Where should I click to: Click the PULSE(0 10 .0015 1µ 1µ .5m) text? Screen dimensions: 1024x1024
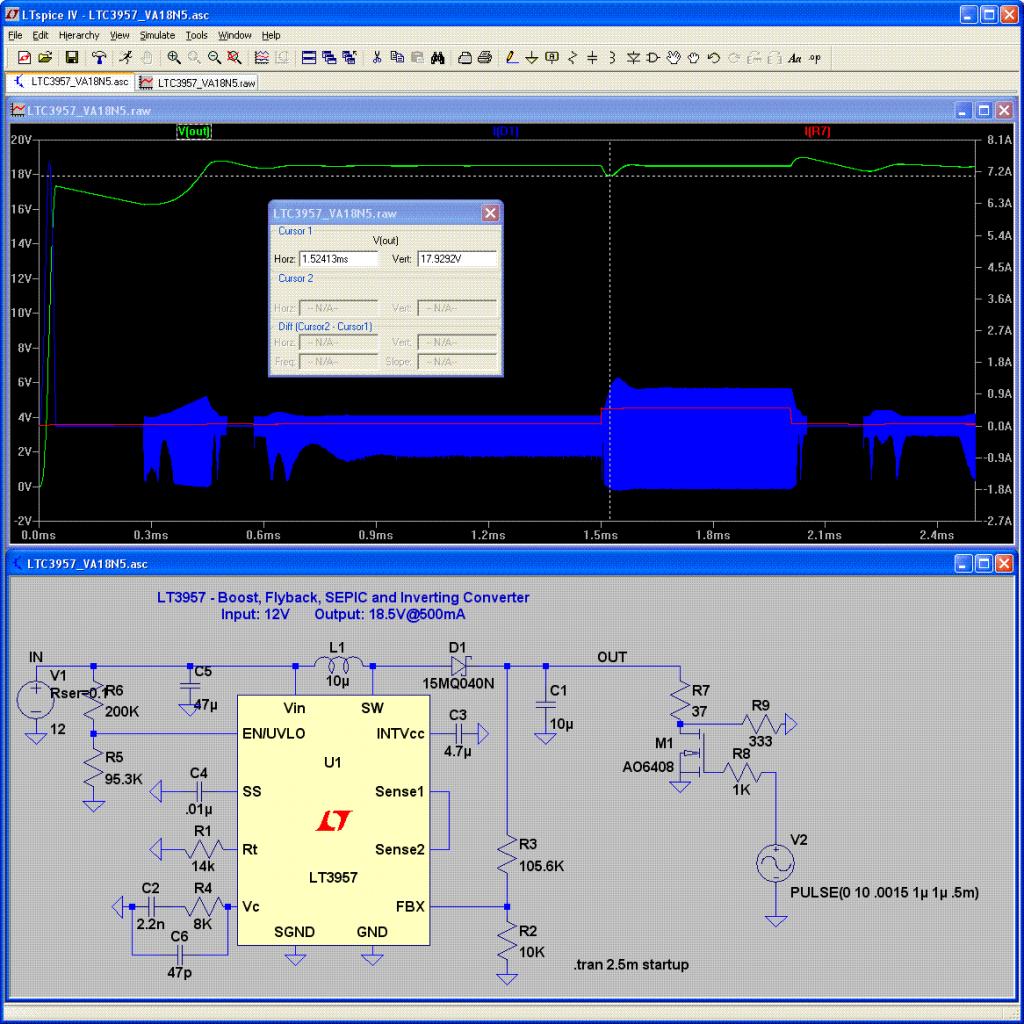pos(884,892)
